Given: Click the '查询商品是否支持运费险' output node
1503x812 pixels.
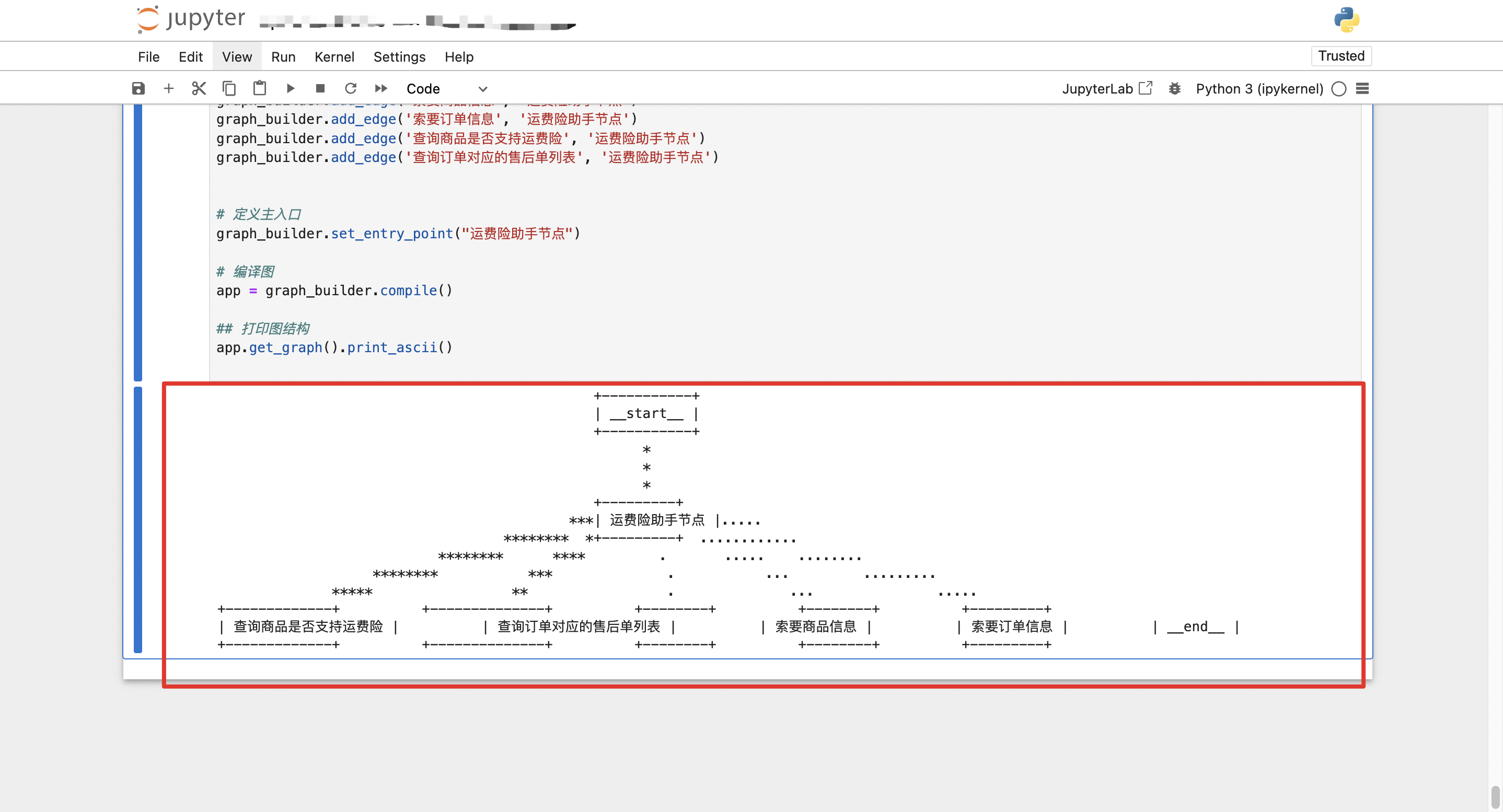Looking at the screenshot, I should tap(308, 627).
